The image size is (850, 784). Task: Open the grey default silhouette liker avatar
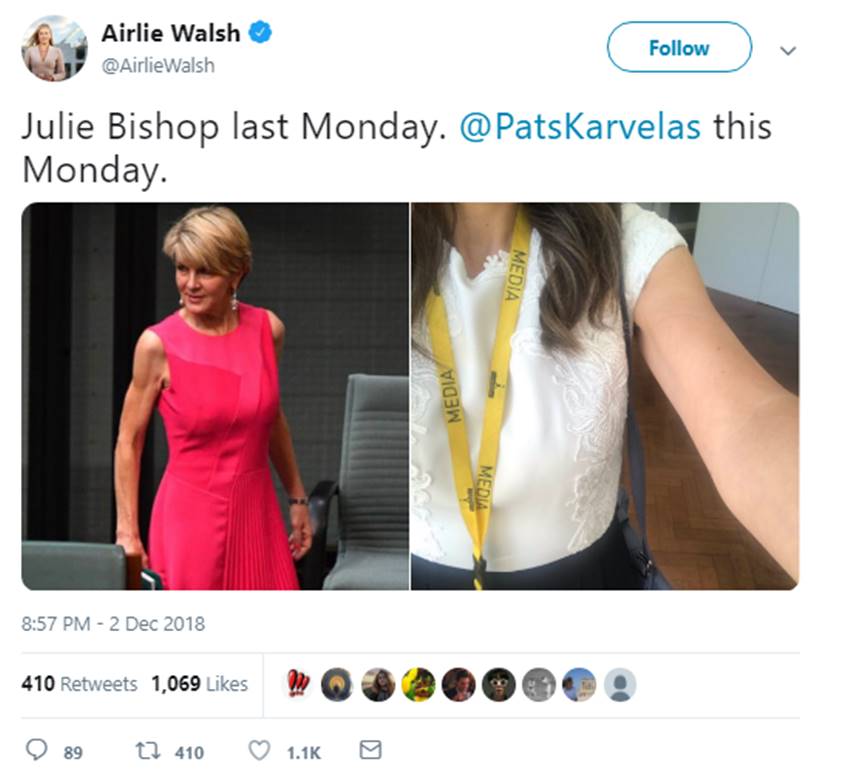coord(620,684)
